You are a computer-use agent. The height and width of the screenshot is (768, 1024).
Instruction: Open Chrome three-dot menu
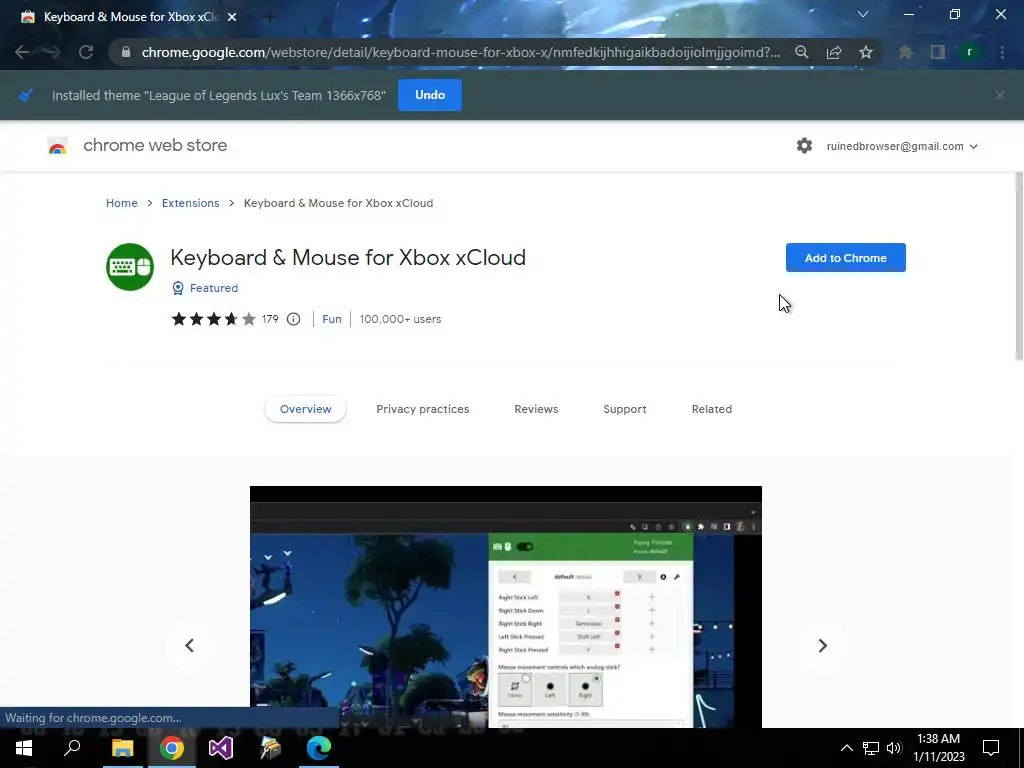[1002, 52]
